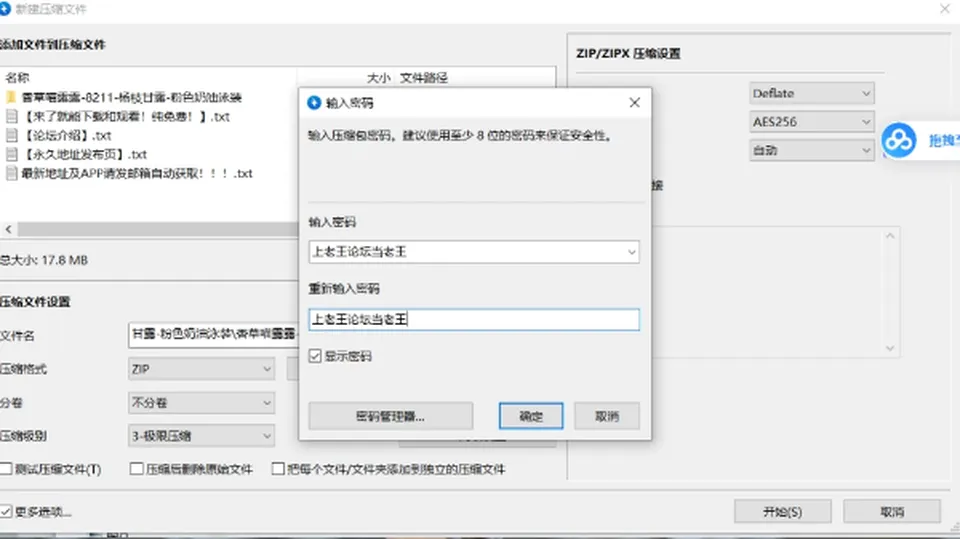Click the app icon in the password dialog title
Screen dimensions: 960x539
pos(314,103)
